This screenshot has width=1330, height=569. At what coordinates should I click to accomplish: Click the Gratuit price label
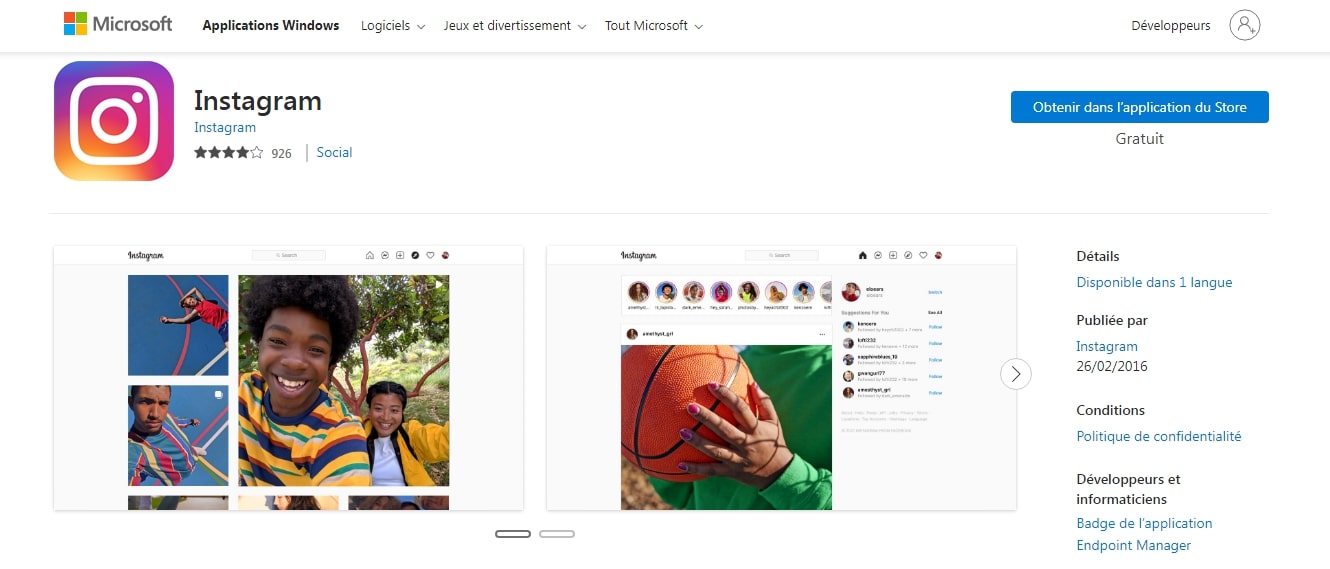pyautogui.click(x=1140, y=139)
